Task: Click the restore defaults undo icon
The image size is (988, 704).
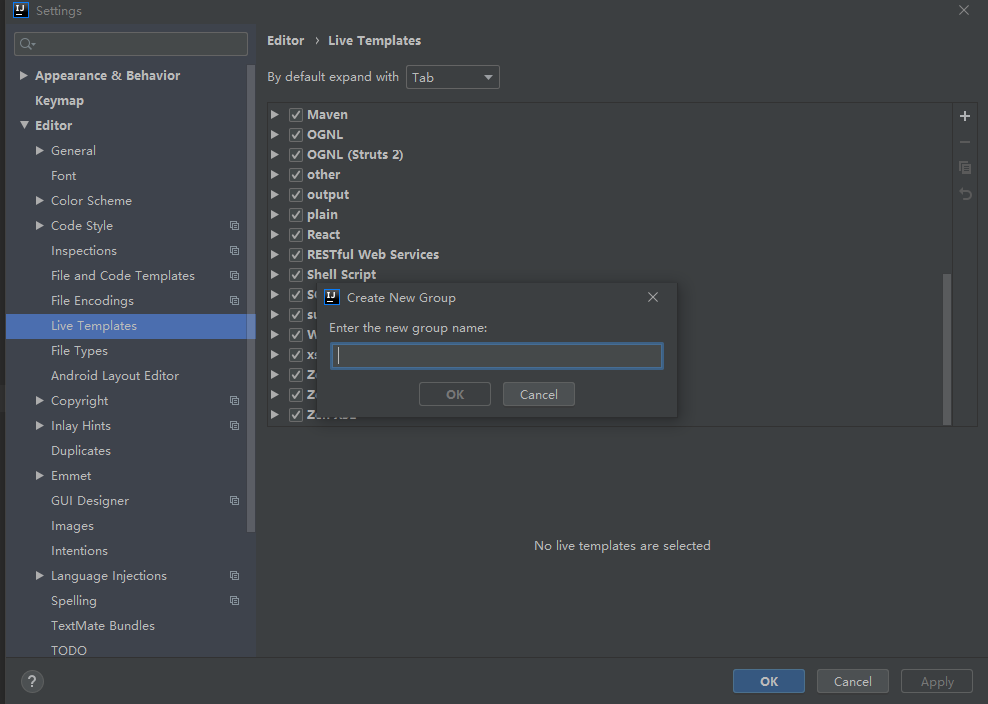Action: (x=965, y=194)
